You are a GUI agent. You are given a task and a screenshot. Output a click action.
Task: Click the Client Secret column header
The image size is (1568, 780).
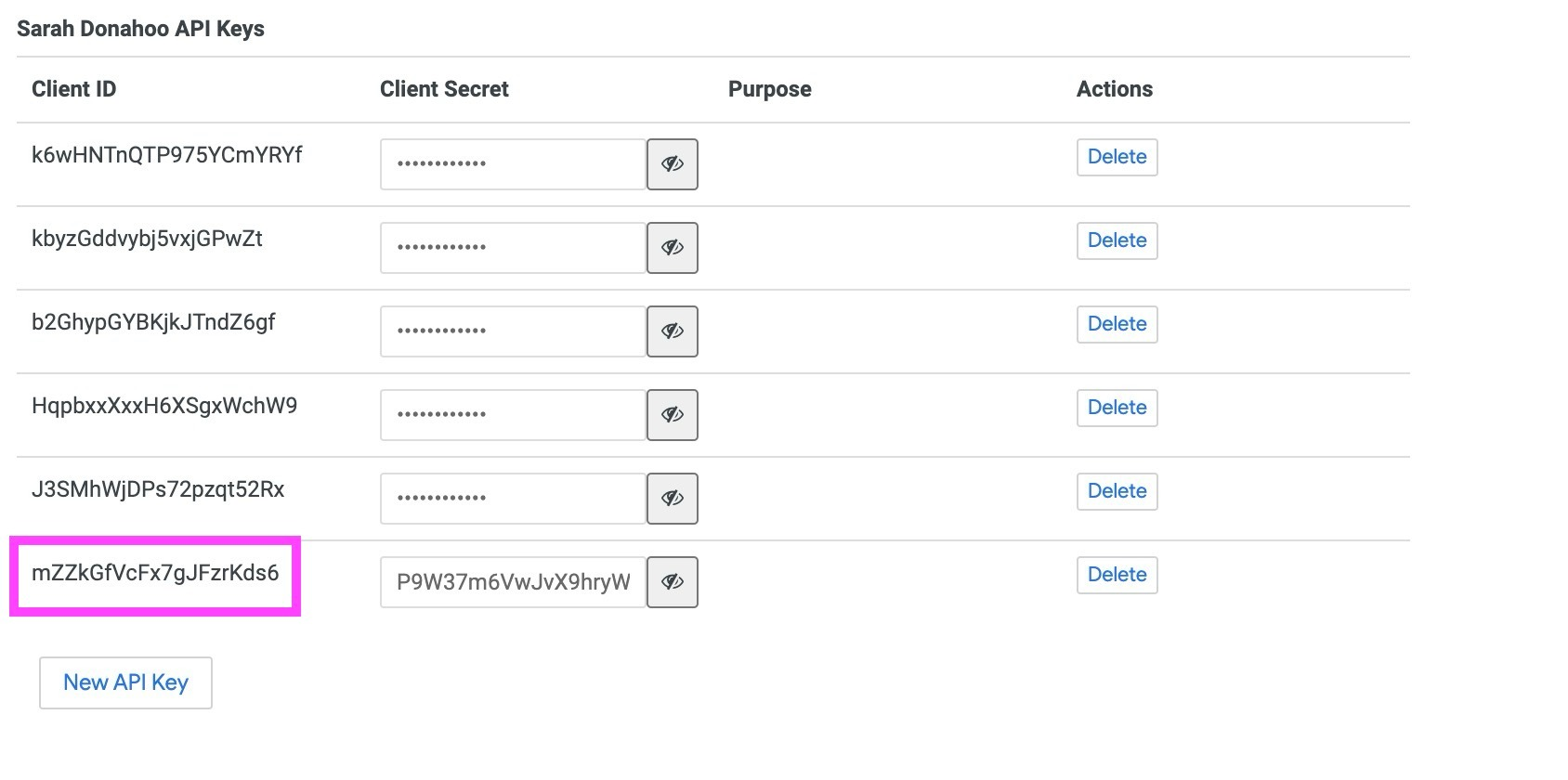click(444, 89)
